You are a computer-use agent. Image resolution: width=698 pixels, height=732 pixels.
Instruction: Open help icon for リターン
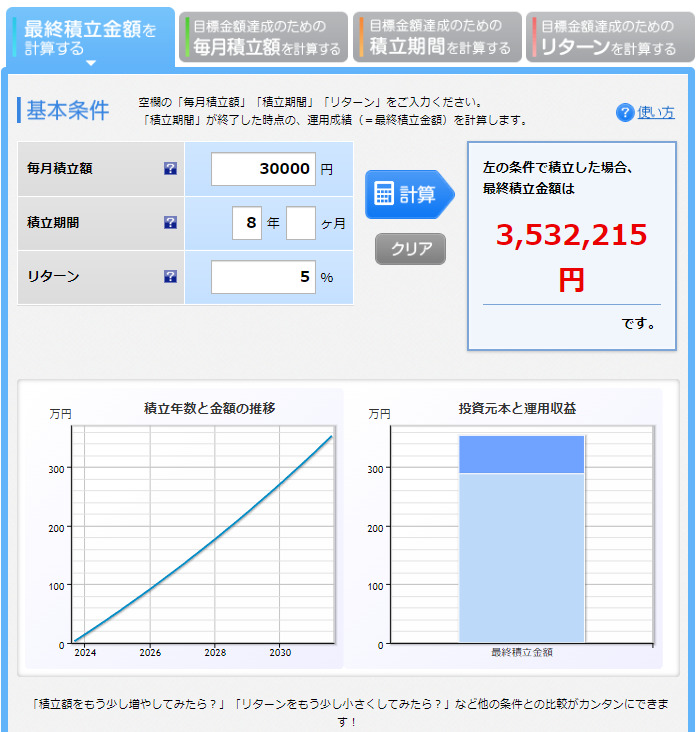(x=170, y=277)
